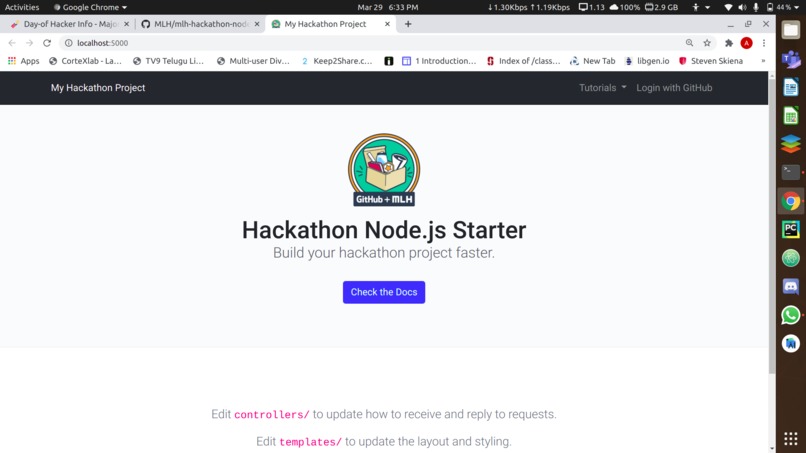Open Microsoft Teams from the dock
This screenshot has width=806, height=453.
791,59
